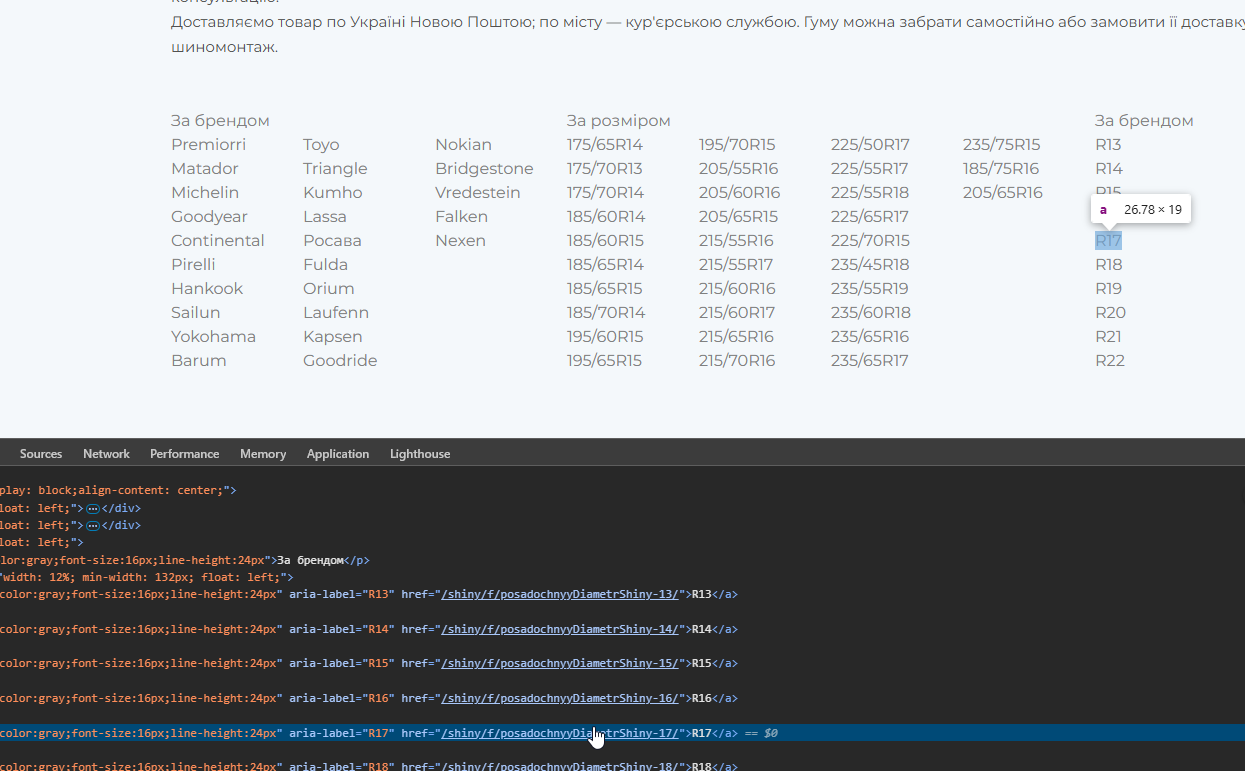Open the Nexen brand link
Screen dimensions: 1245x771
coord(460,241)
